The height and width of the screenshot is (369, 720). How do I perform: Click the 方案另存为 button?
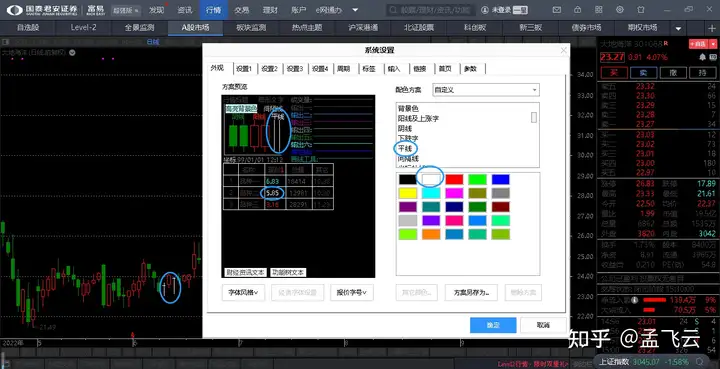coord(471,292)
